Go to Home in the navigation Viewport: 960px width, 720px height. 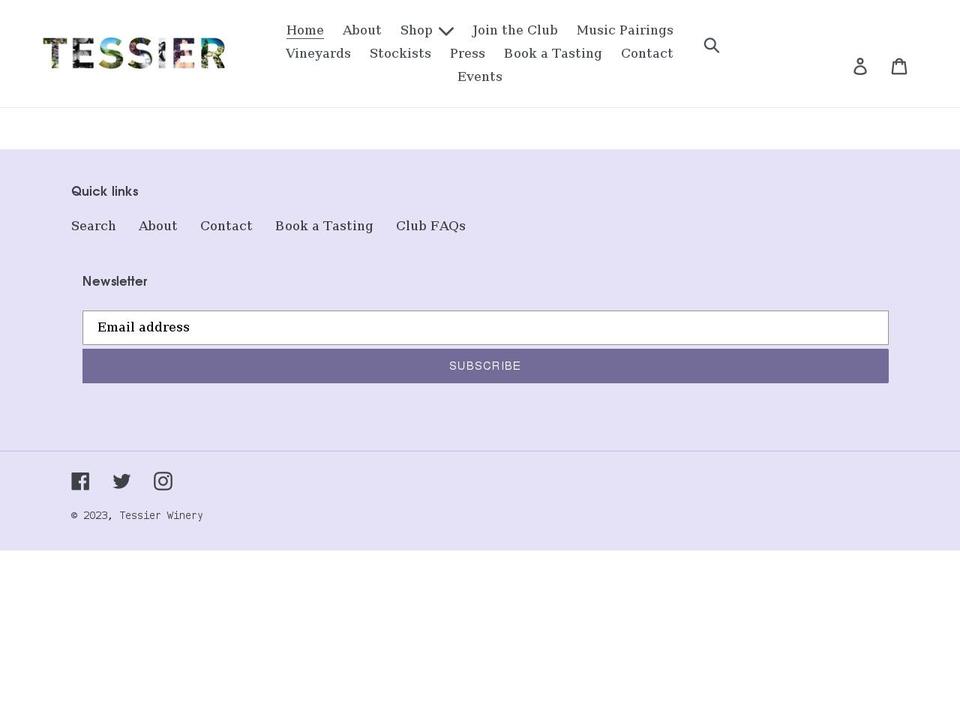(x=305, y=30)
